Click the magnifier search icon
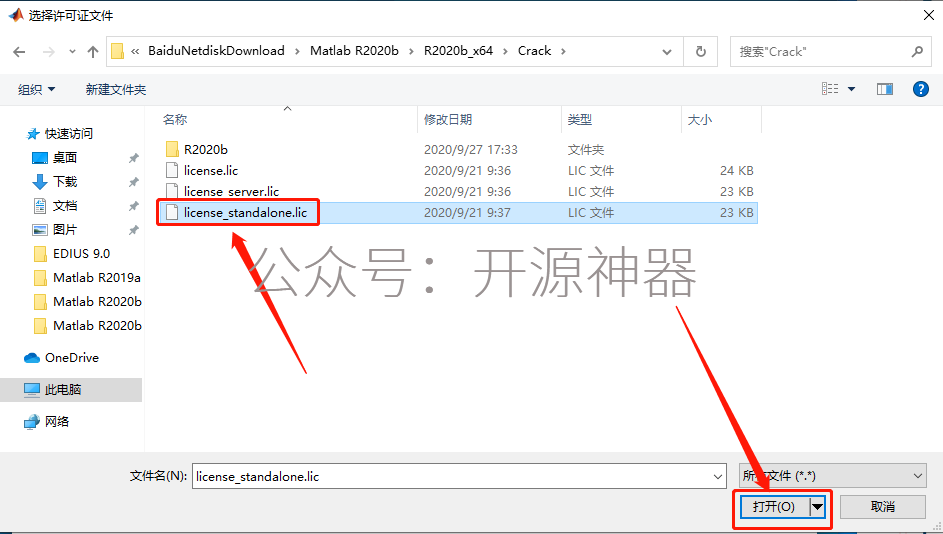The height and width of the screenshot is (534, 943). coord(917,52)
